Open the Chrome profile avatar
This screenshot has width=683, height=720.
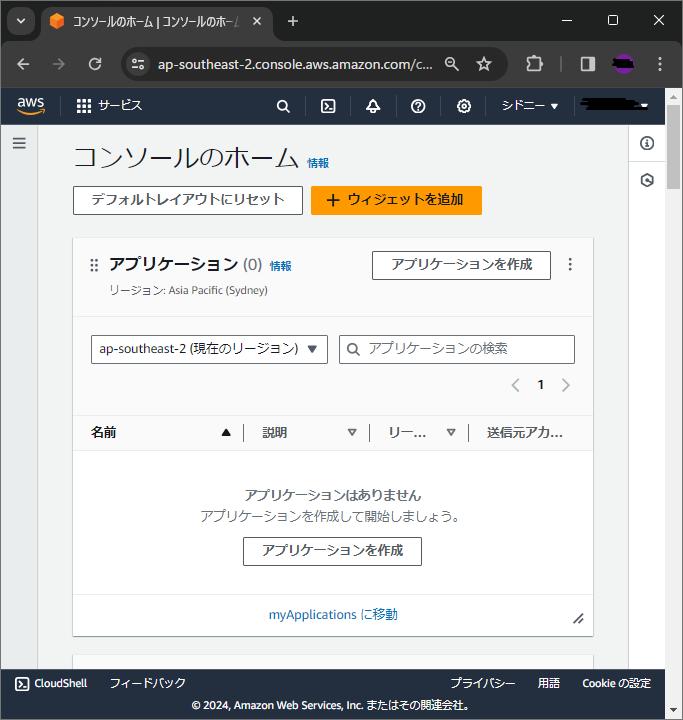point(624,64)
